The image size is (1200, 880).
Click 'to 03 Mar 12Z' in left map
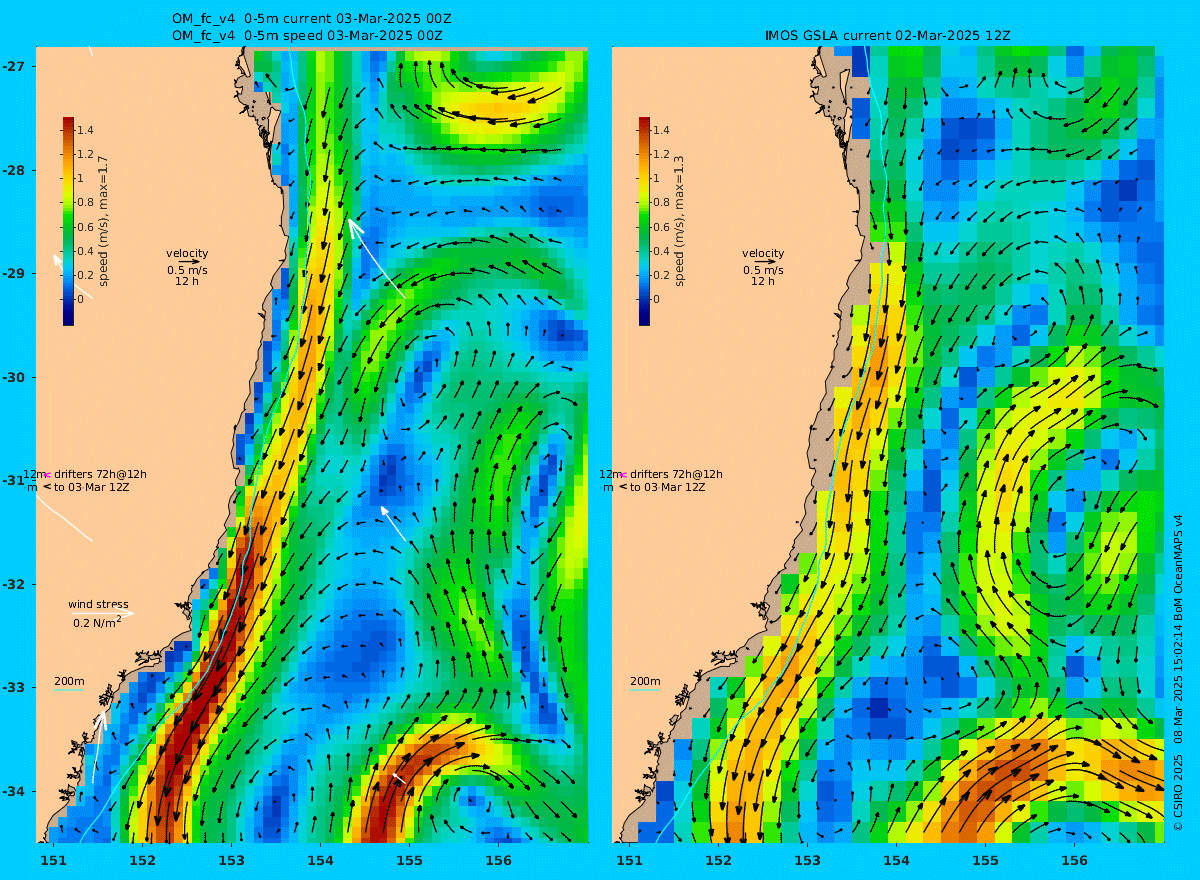(92, 487)
